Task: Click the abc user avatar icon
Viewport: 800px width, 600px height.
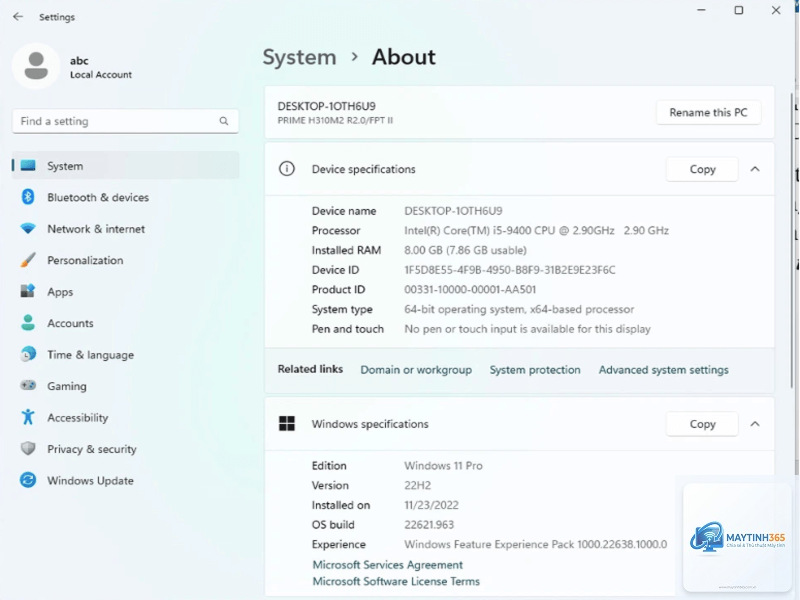Action: [36, 66]
